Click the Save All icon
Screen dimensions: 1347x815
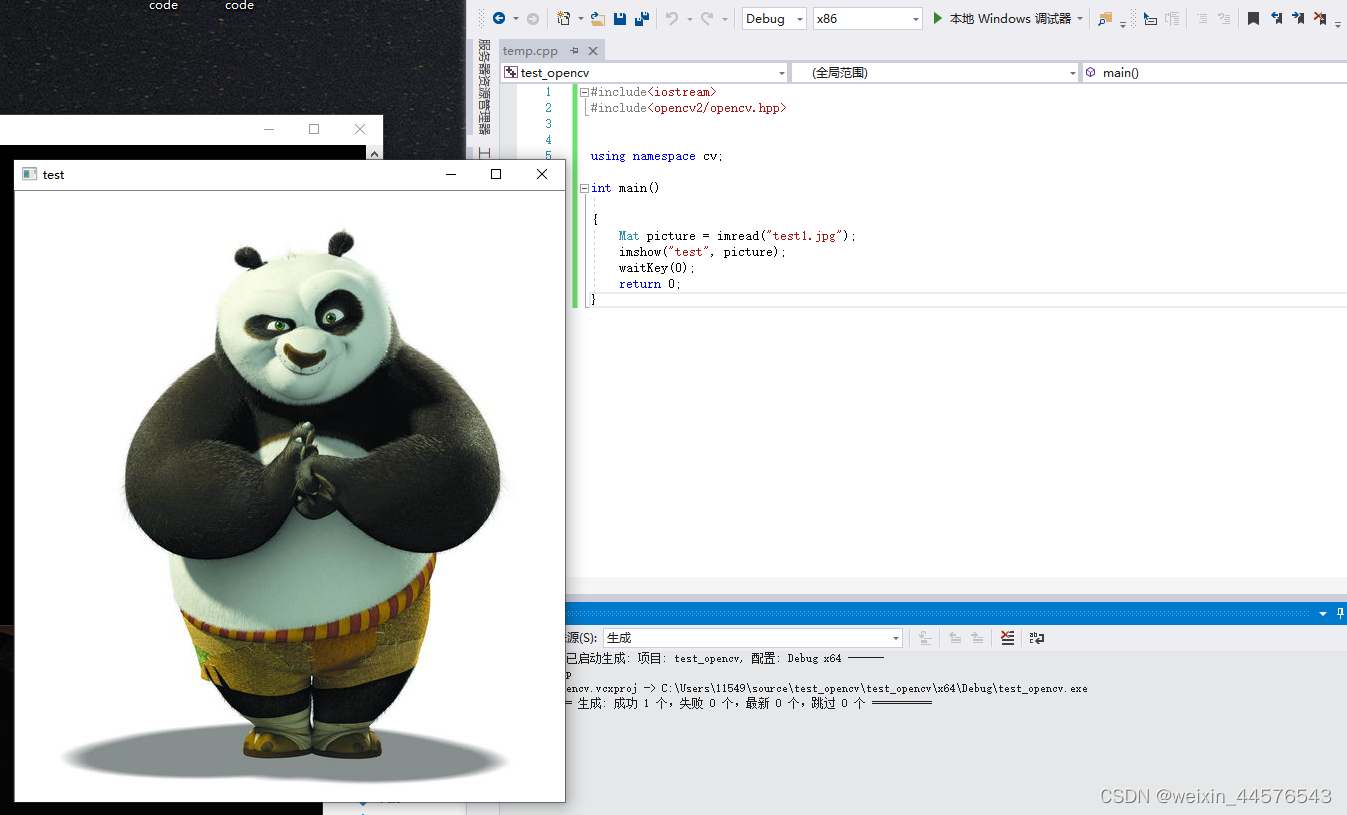(x=642, y=18)
